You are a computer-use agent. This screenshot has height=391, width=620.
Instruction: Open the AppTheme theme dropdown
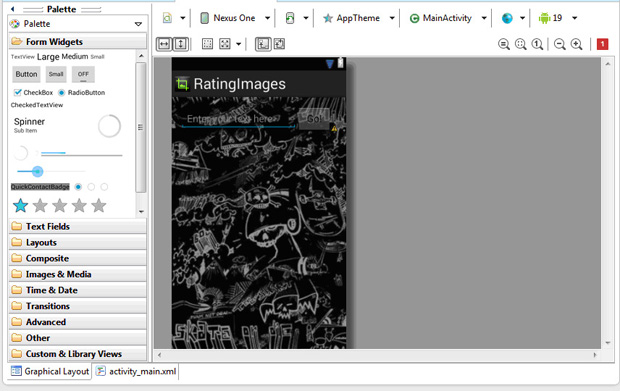[x=358, y=18]
